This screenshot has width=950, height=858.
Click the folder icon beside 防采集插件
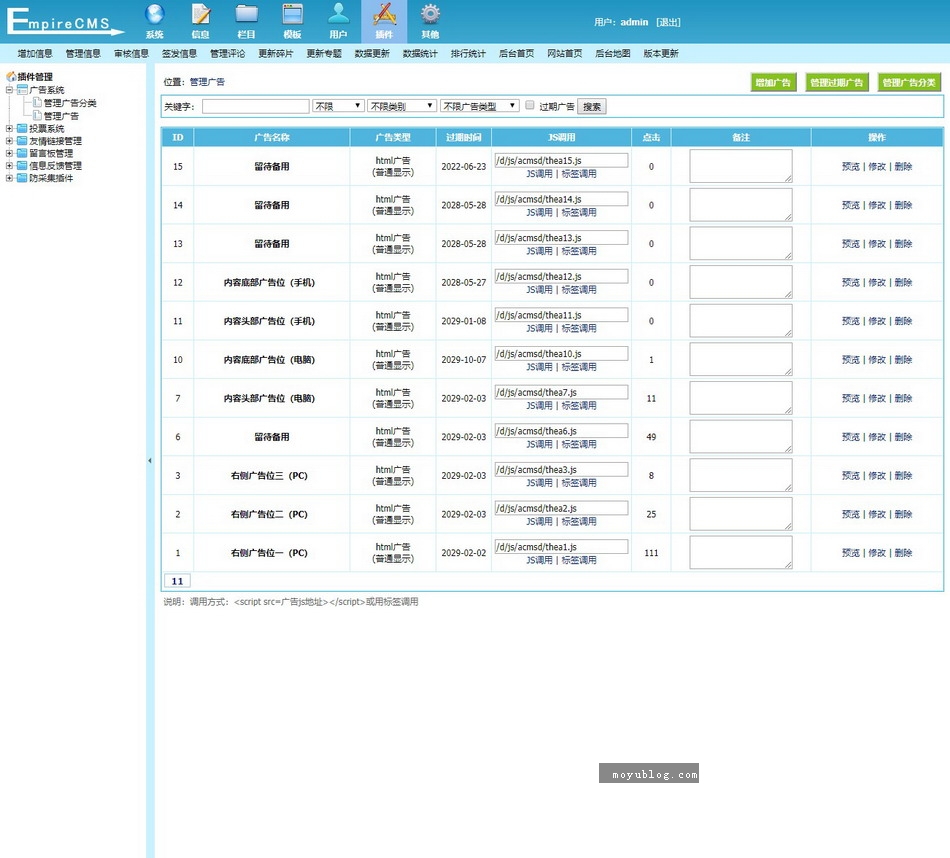[22, 178]
